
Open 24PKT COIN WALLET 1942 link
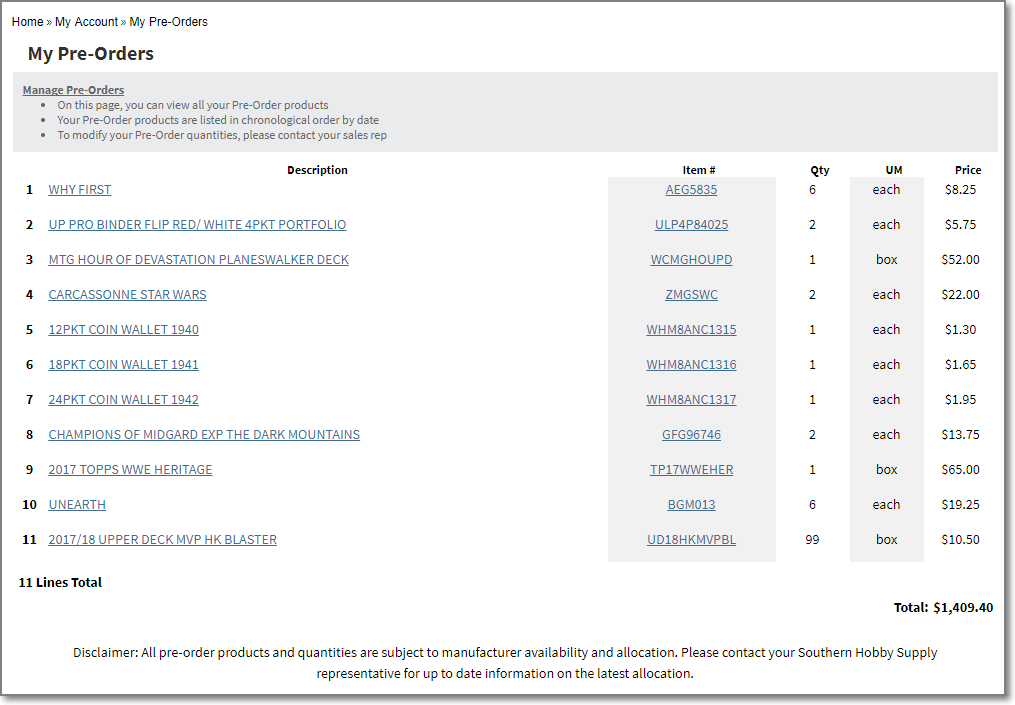click(124, 399)
